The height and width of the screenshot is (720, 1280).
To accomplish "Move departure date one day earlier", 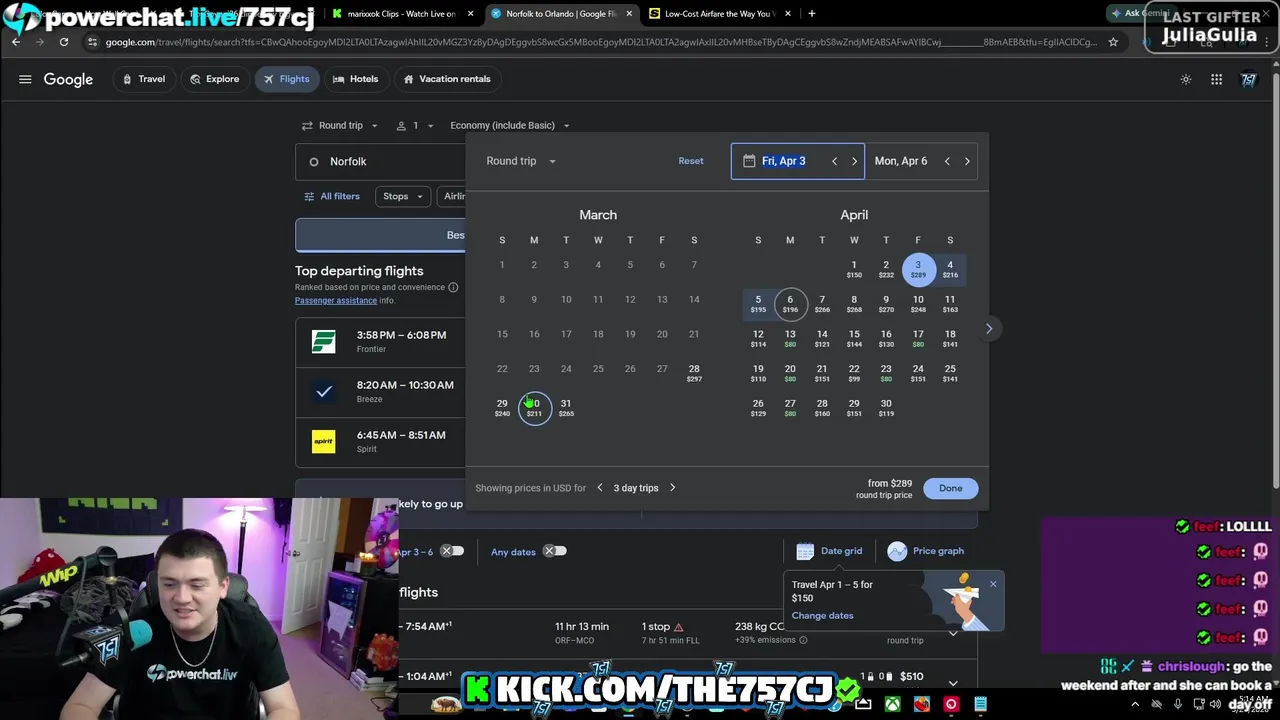I will 835,161.
